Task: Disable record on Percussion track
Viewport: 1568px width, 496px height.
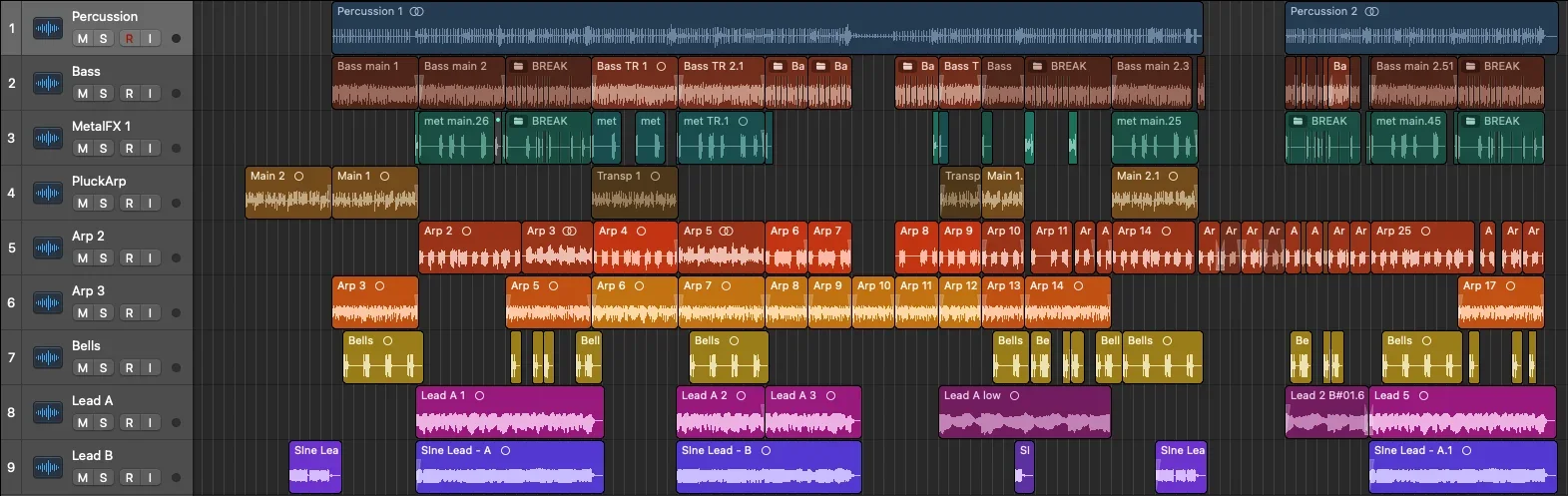Action: click(x=129, y=39)
